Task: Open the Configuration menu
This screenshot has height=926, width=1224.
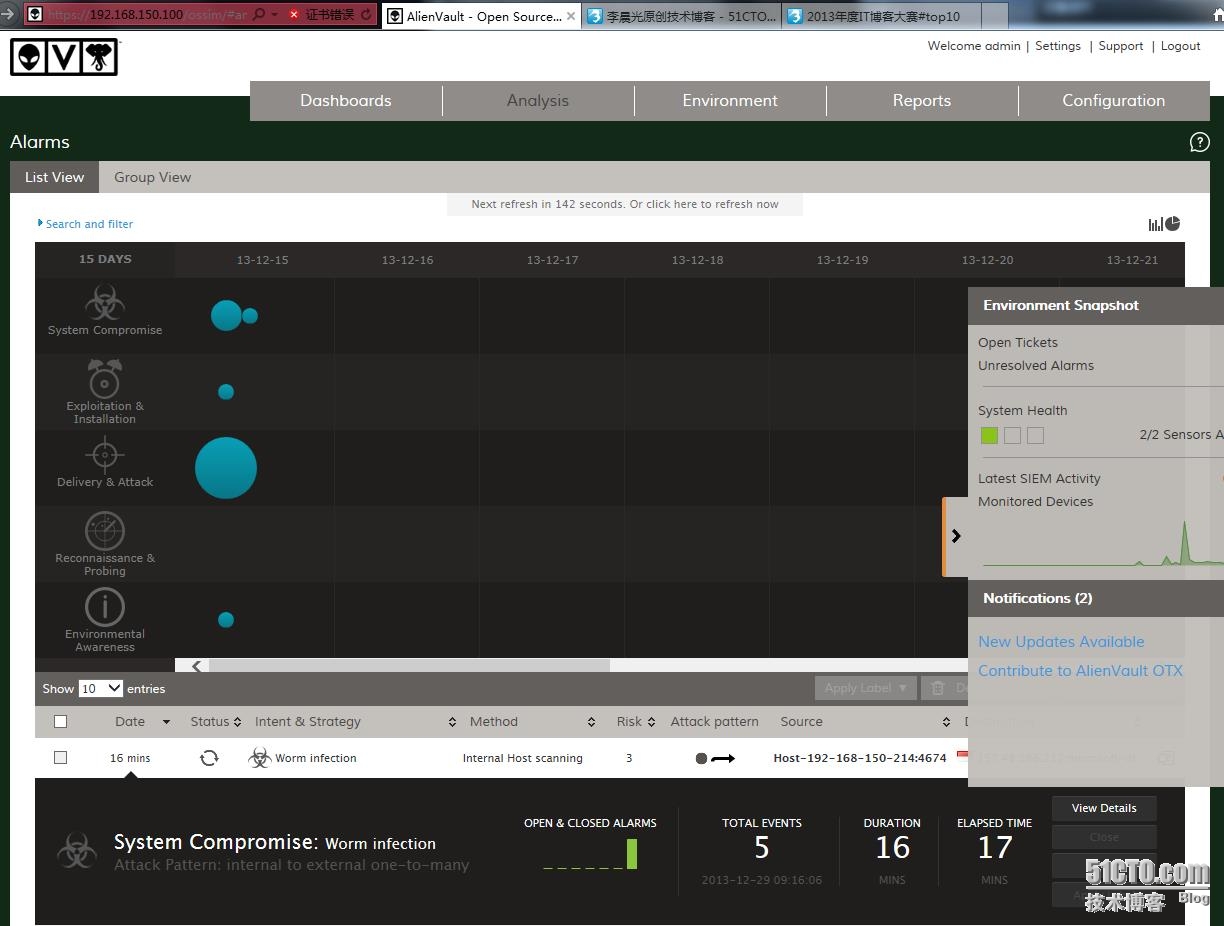Action: (x=1113, y=100)
